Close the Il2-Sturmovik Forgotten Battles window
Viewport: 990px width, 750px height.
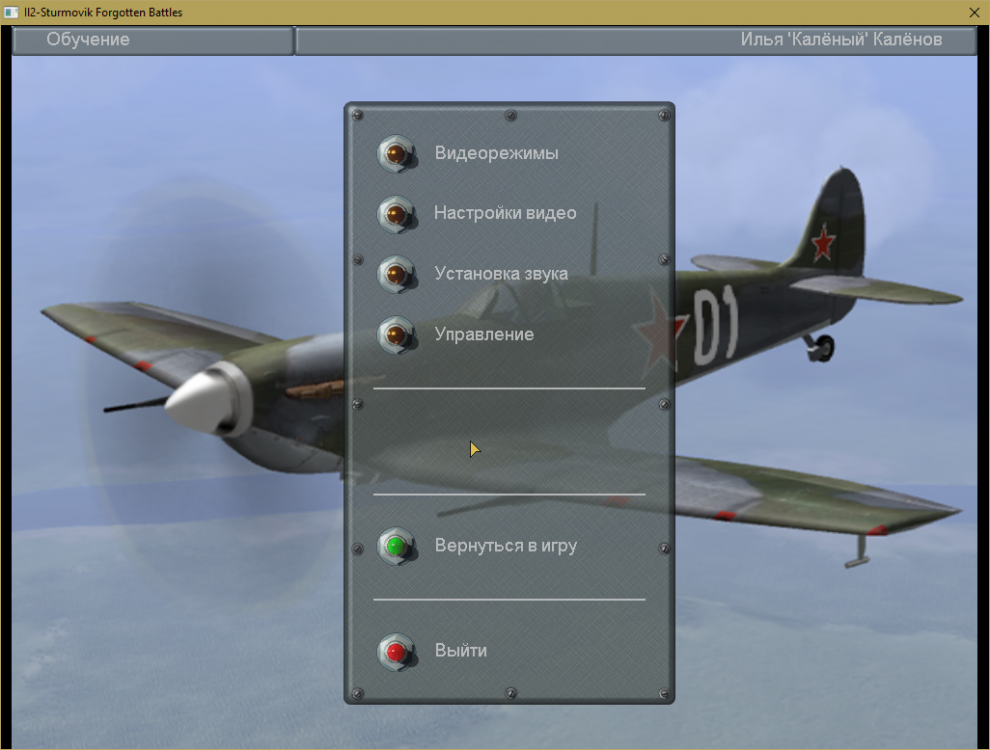(x=974, y=12)
